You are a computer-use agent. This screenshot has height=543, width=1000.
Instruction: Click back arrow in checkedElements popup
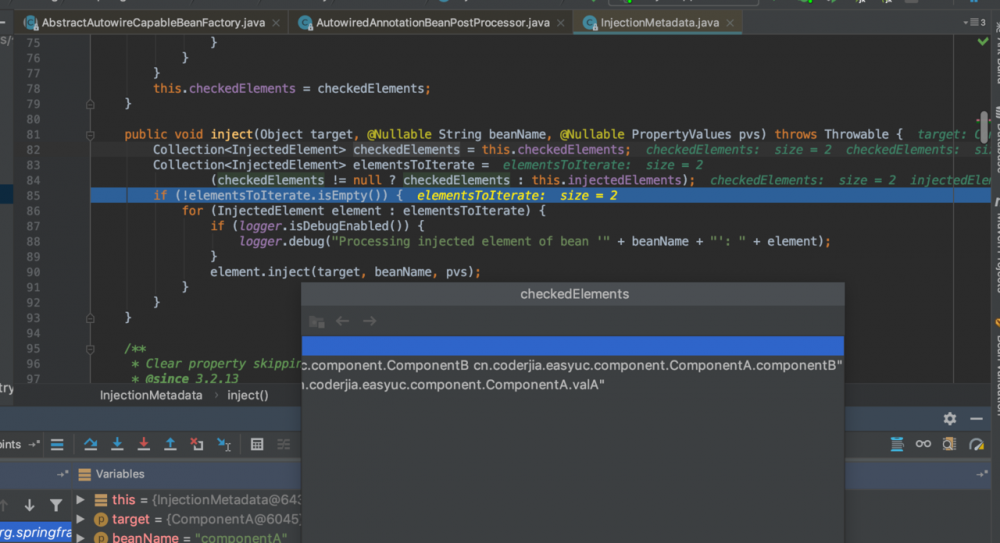(x=342, y=321)
